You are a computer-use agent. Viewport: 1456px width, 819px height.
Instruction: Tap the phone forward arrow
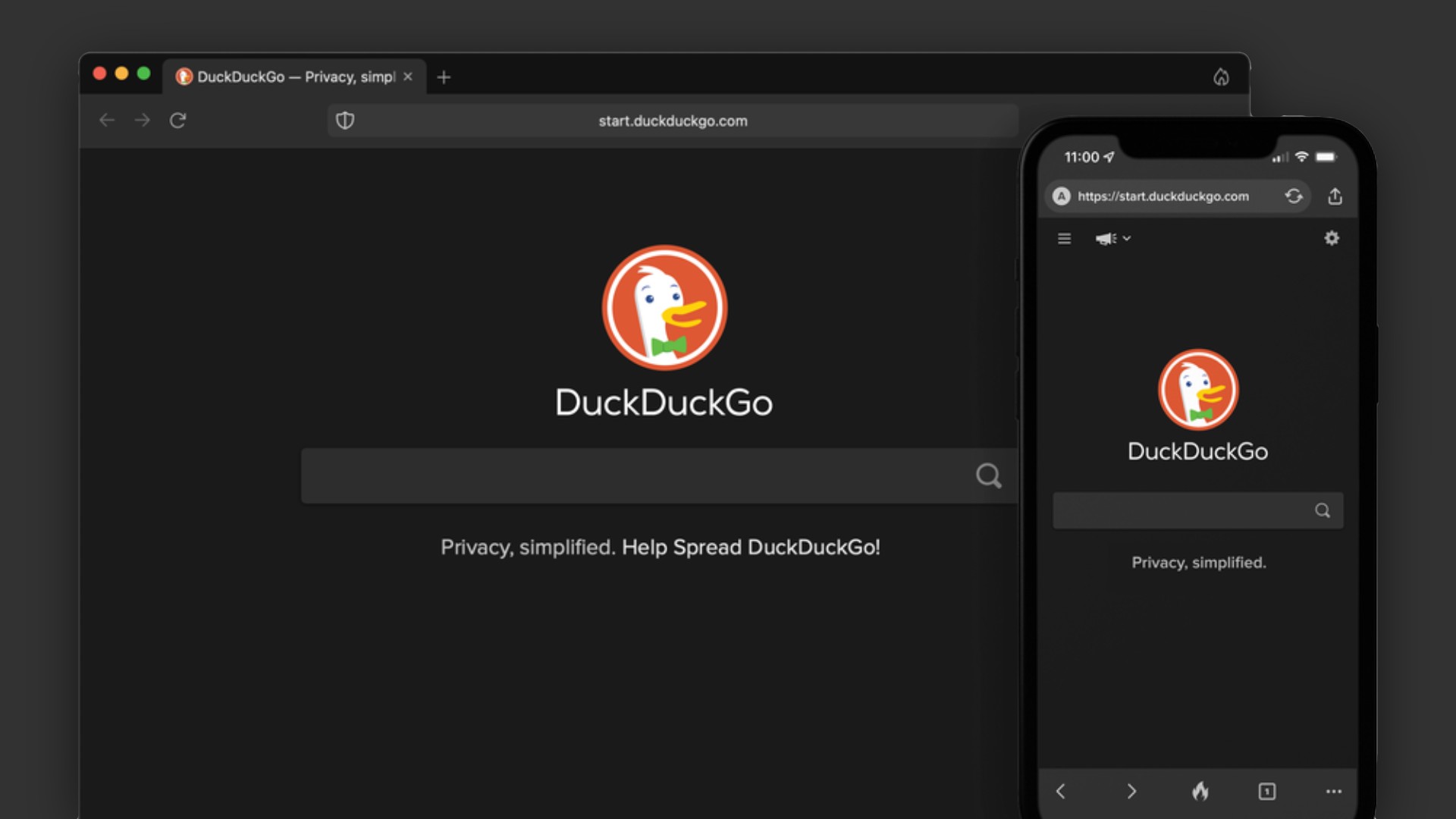[x=1131, y=792]
